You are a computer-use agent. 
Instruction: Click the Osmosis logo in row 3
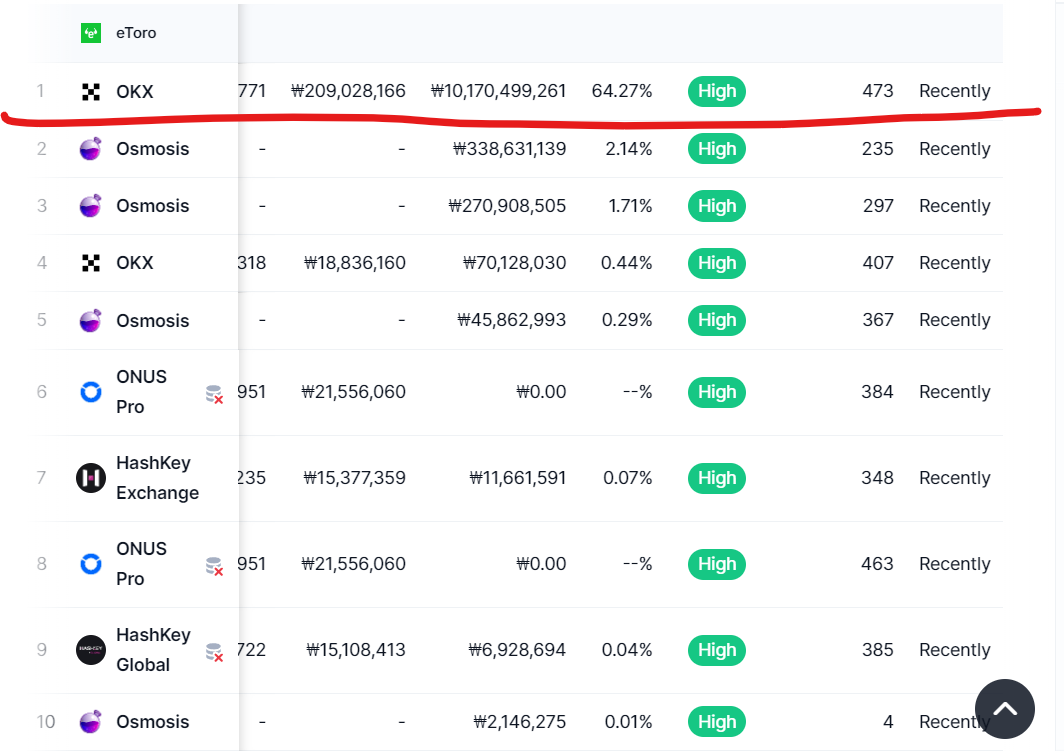[91, 206]
